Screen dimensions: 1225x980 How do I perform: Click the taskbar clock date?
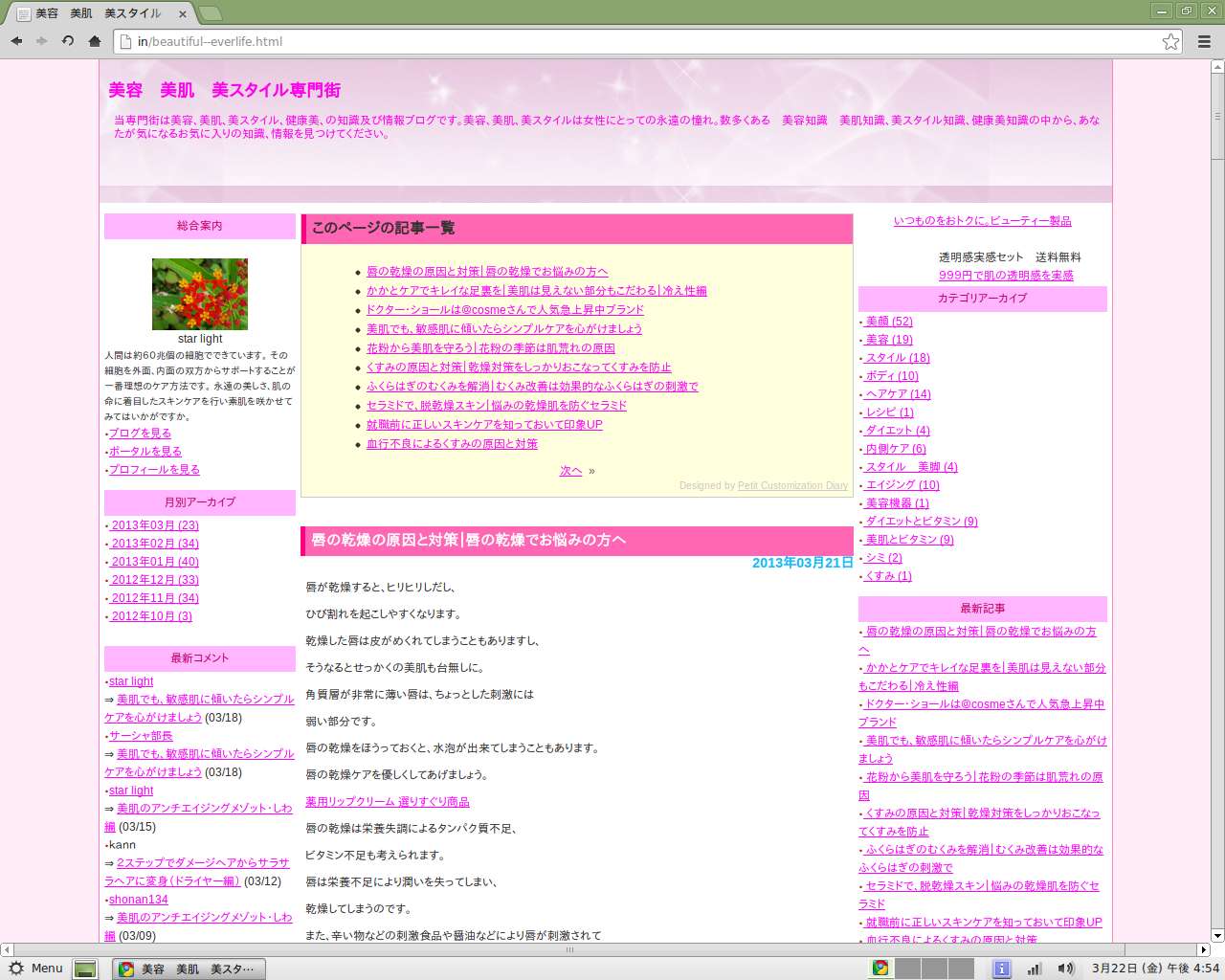[1155, 969]
